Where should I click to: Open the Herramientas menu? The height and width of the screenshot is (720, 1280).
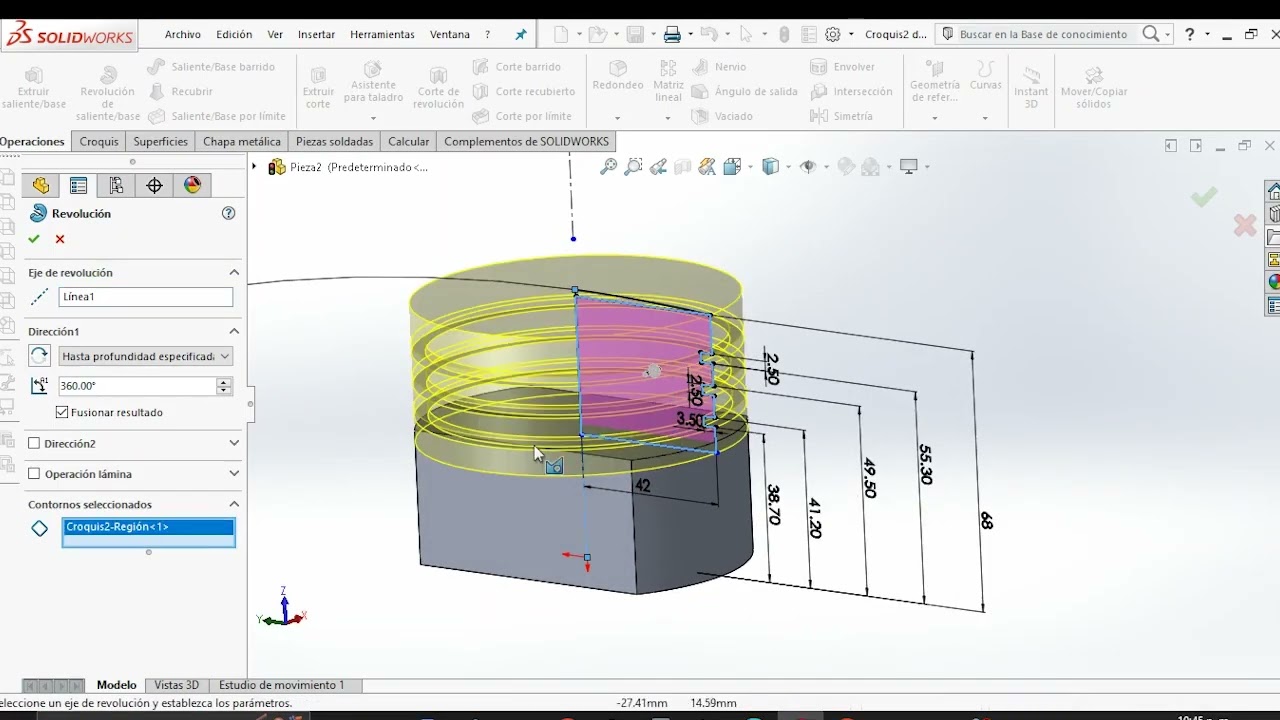382,34
